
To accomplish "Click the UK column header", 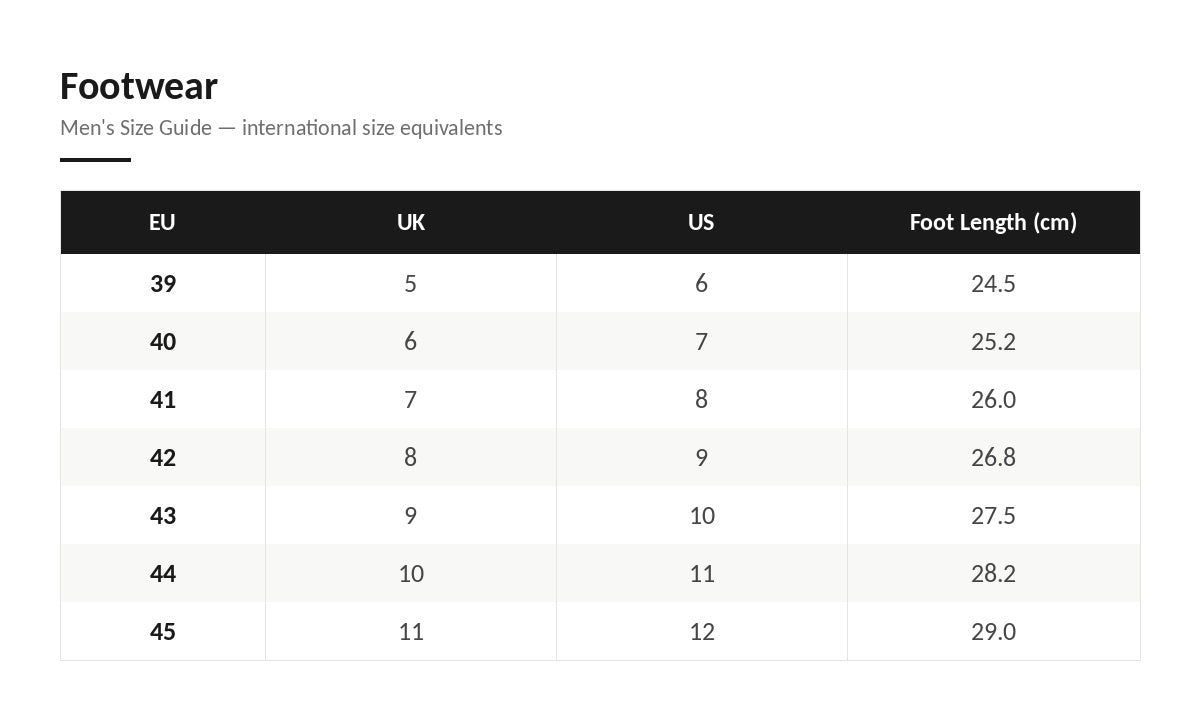I will point(411,222).
